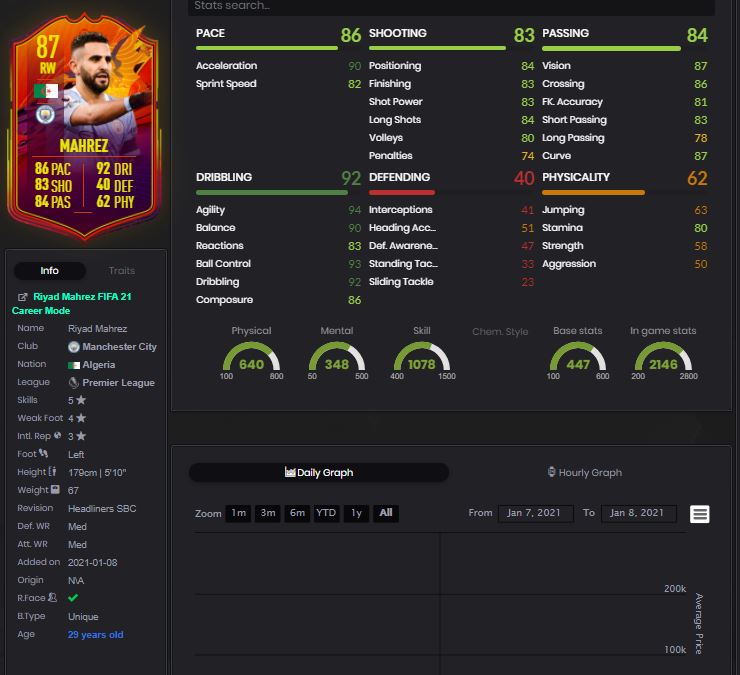Click the globe icon next to Intl. Rep
This screenshot has width=740, height=675.
pyautogui.click(x=58, y=436)
